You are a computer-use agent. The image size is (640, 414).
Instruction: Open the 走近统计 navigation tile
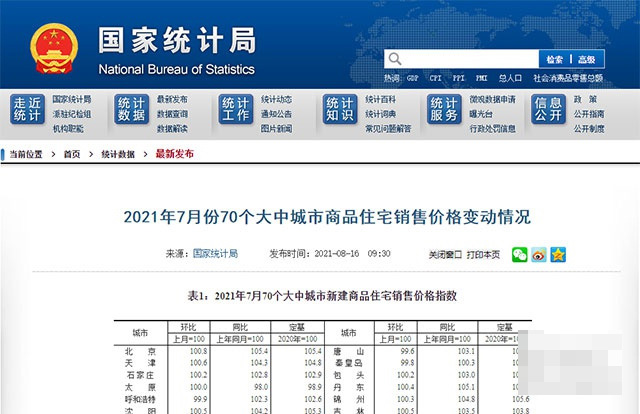(x=27, y=110)
